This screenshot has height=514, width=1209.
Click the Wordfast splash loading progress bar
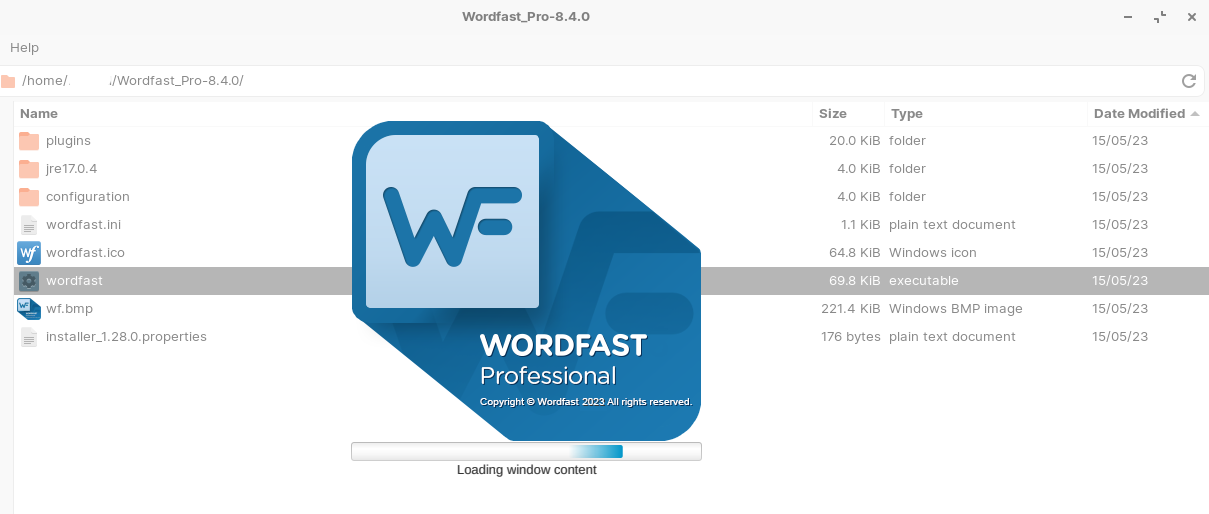526,452
